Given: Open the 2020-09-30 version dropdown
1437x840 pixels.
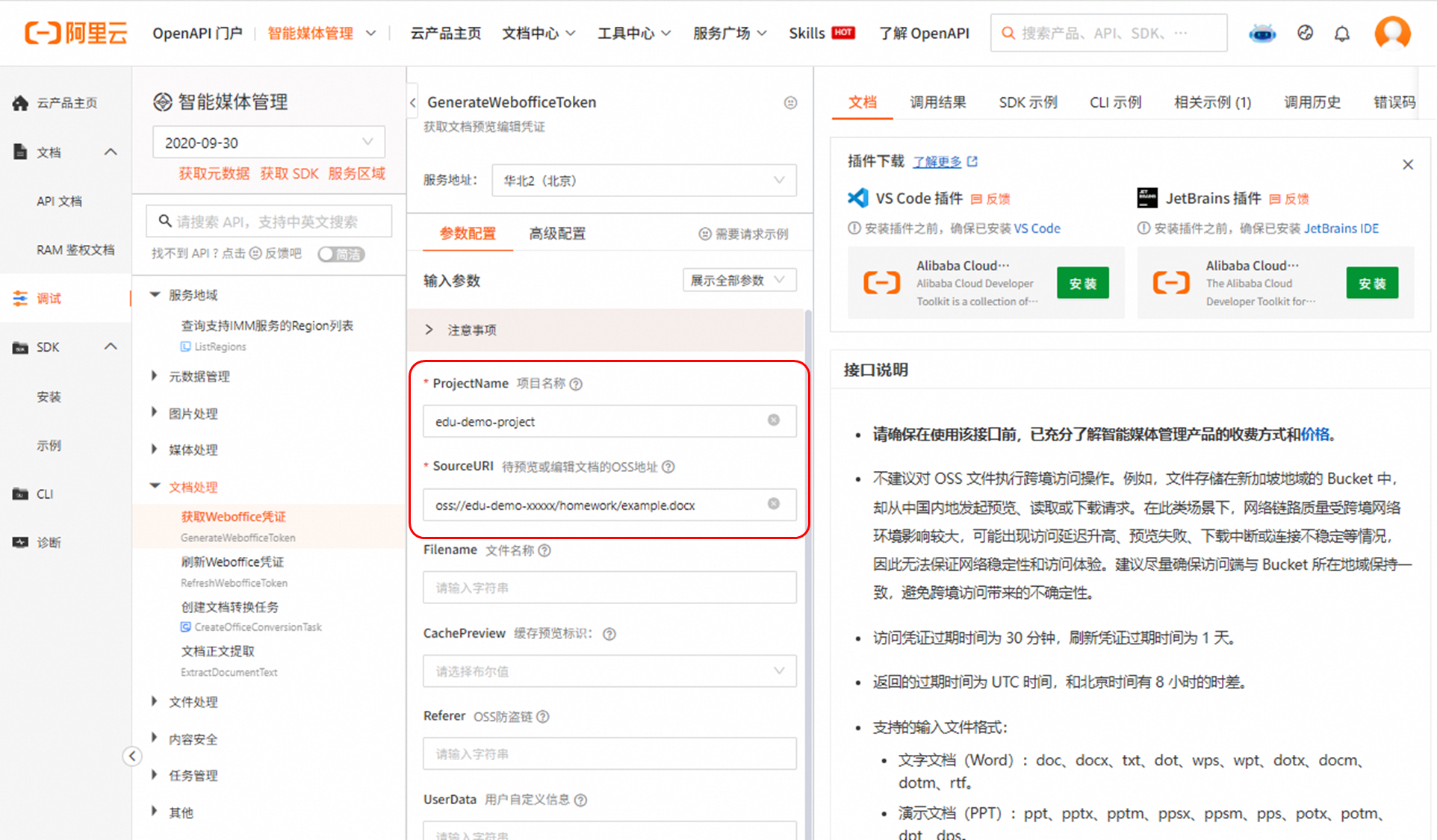Looking at the screenshot, I should (269, 143).
